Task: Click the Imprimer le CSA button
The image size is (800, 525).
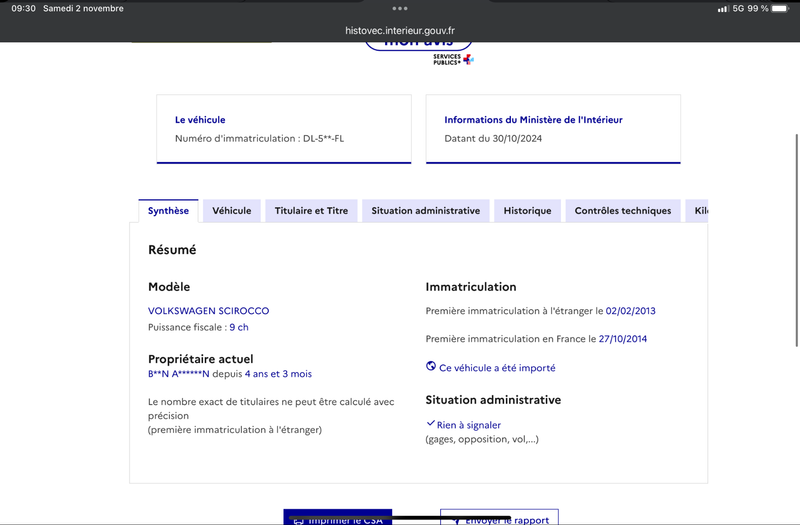Action: [x=338, y=517]
